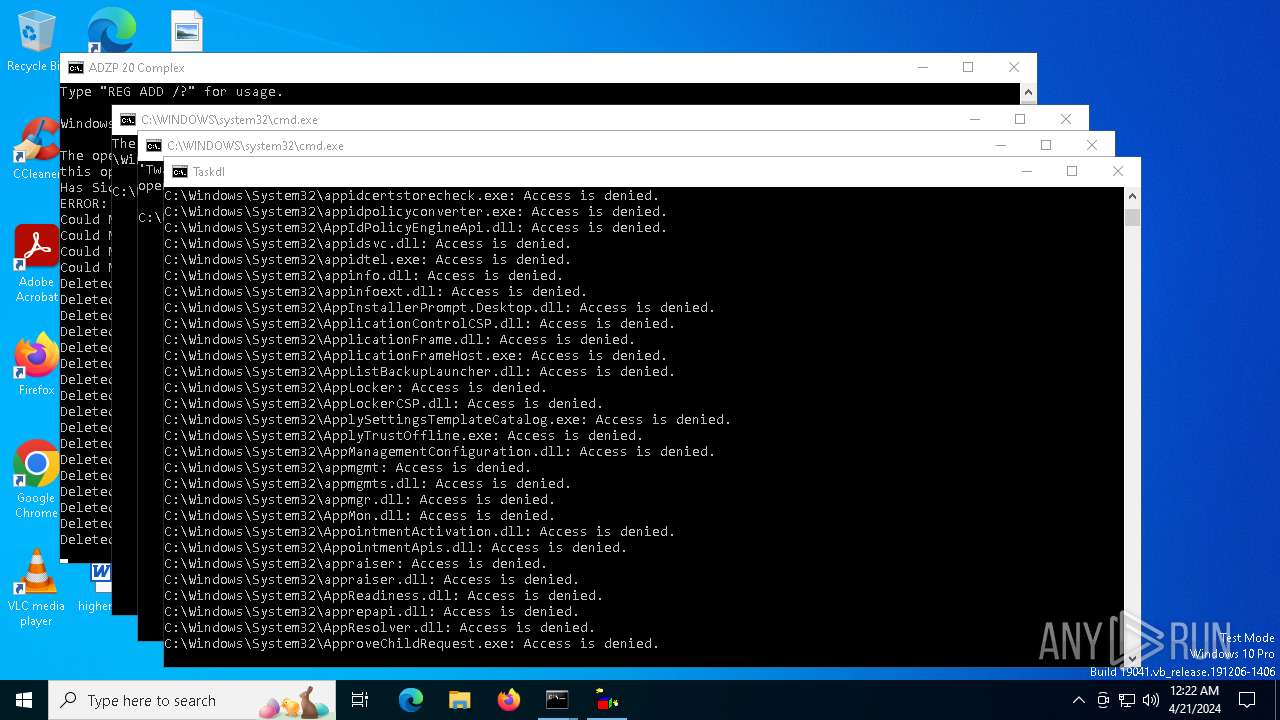This screenshot has height=720, width=1280.
Task: Open the Microsoft Edge desktop shortcut
Action: click(111, 30)
